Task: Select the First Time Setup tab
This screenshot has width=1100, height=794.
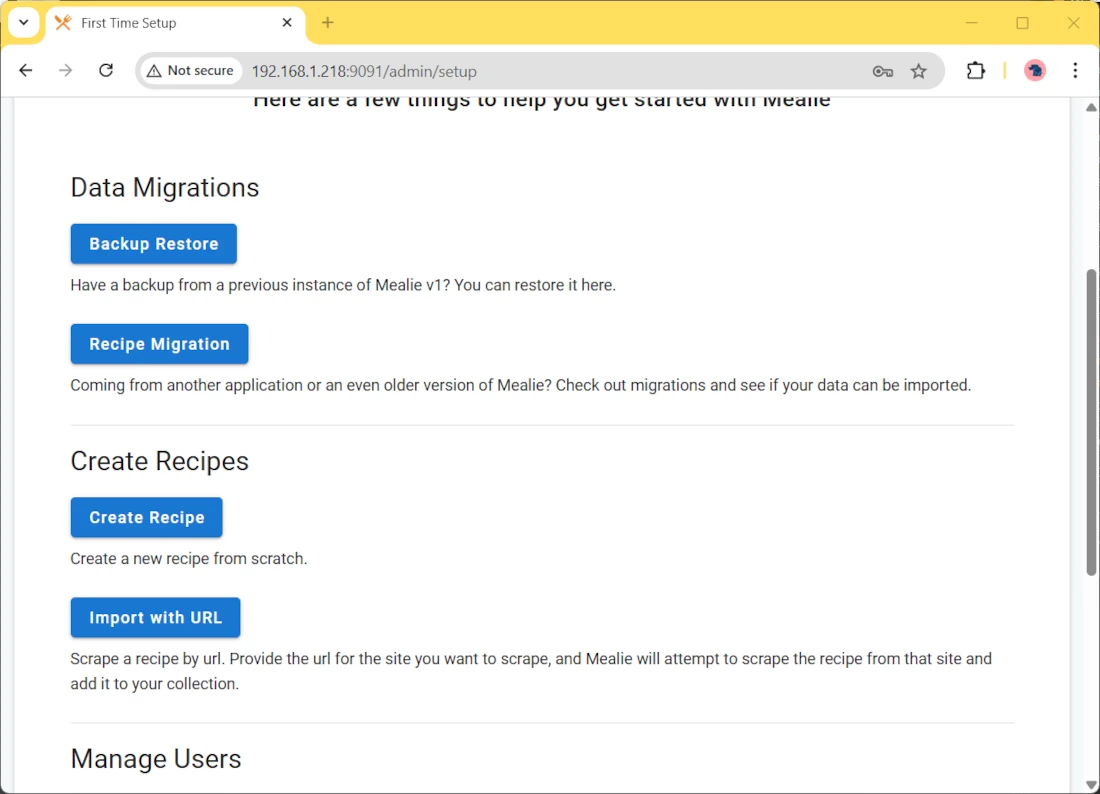Action: click(x=175, y=23)
